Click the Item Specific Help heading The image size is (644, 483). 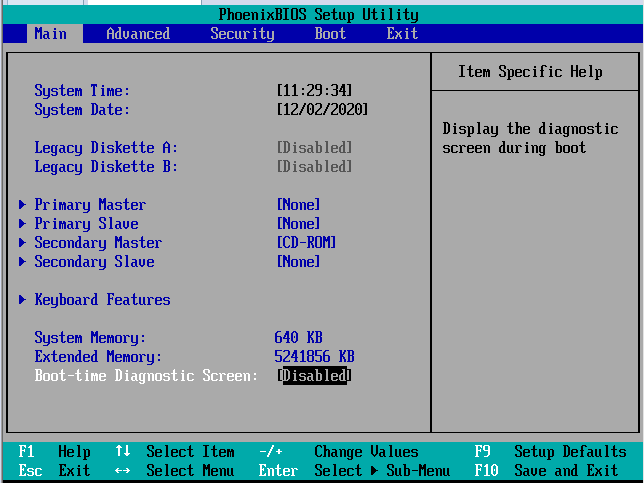click(530, 71)
